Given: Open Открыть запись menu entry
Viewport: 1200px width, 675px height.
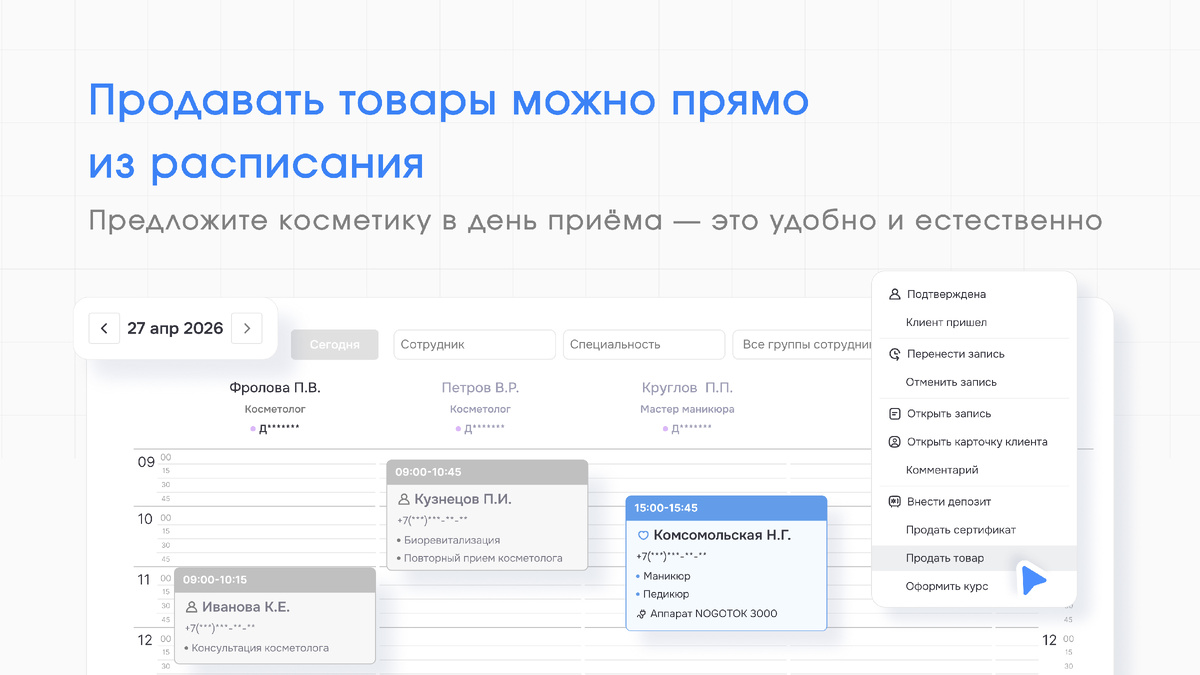Looking at the screenshot, I should tap(949, 414).
